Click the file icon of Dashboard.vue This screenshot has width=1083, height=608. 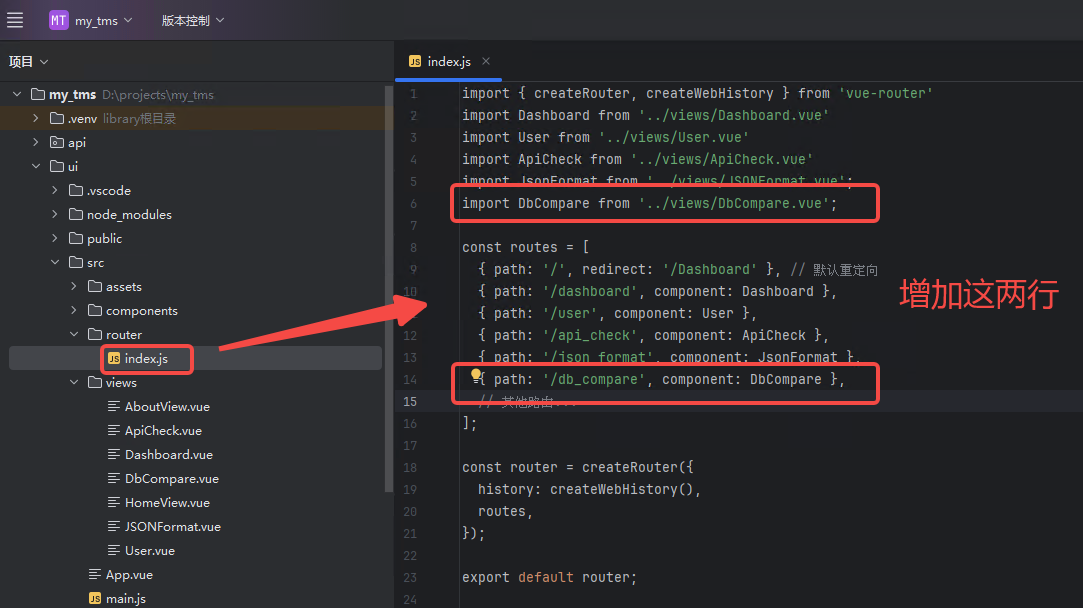[114, 455]
